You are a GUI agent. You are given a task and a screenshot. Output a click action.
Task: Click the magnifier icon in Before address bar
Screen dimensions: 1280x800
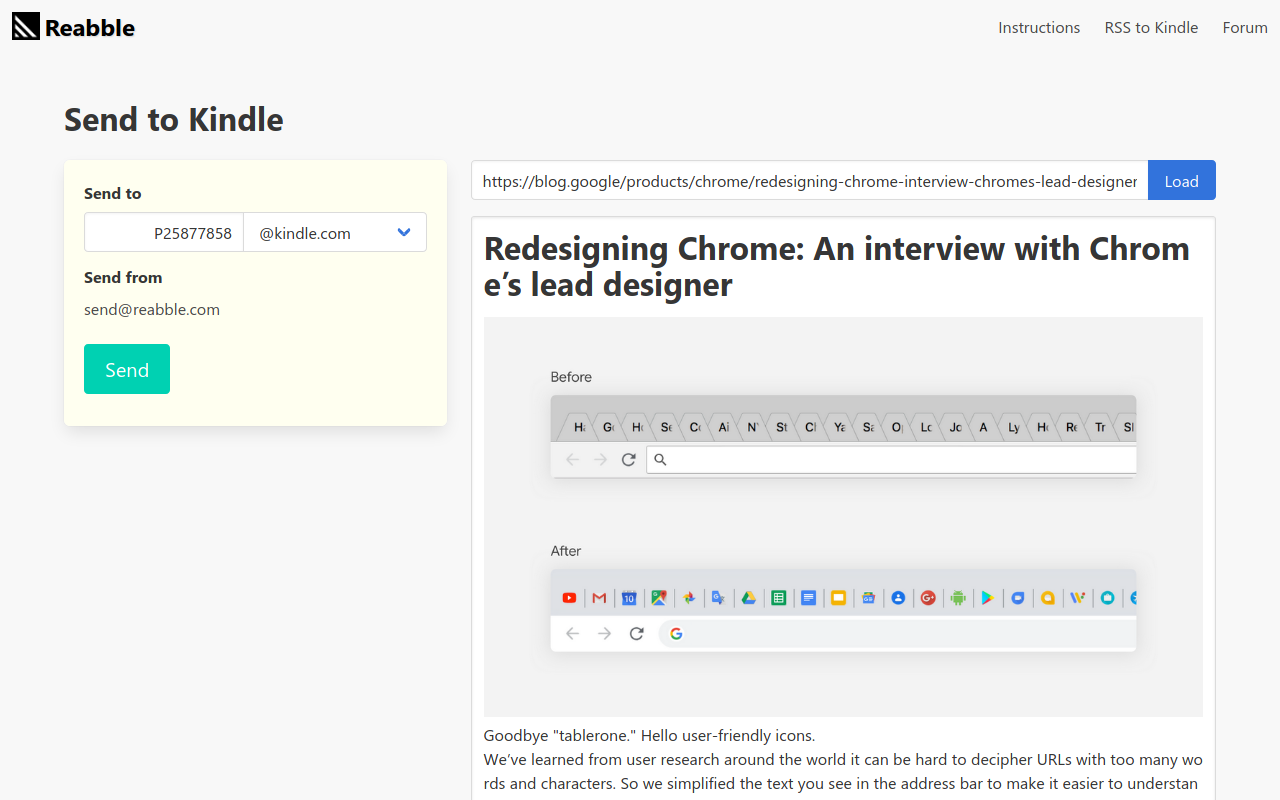pos(660,460)
